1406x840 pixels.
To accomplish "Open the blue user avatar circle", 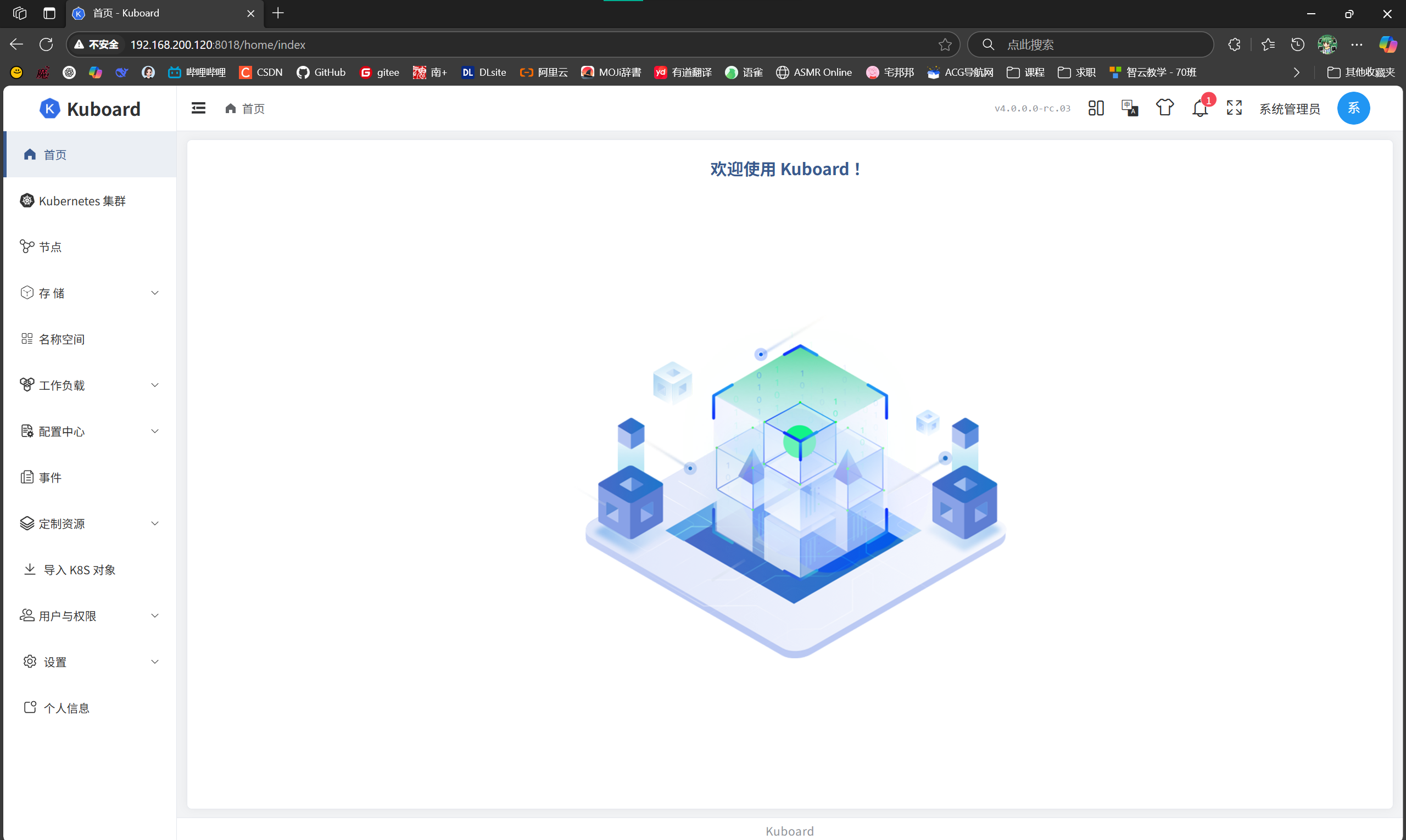I will pos(1353,108).
